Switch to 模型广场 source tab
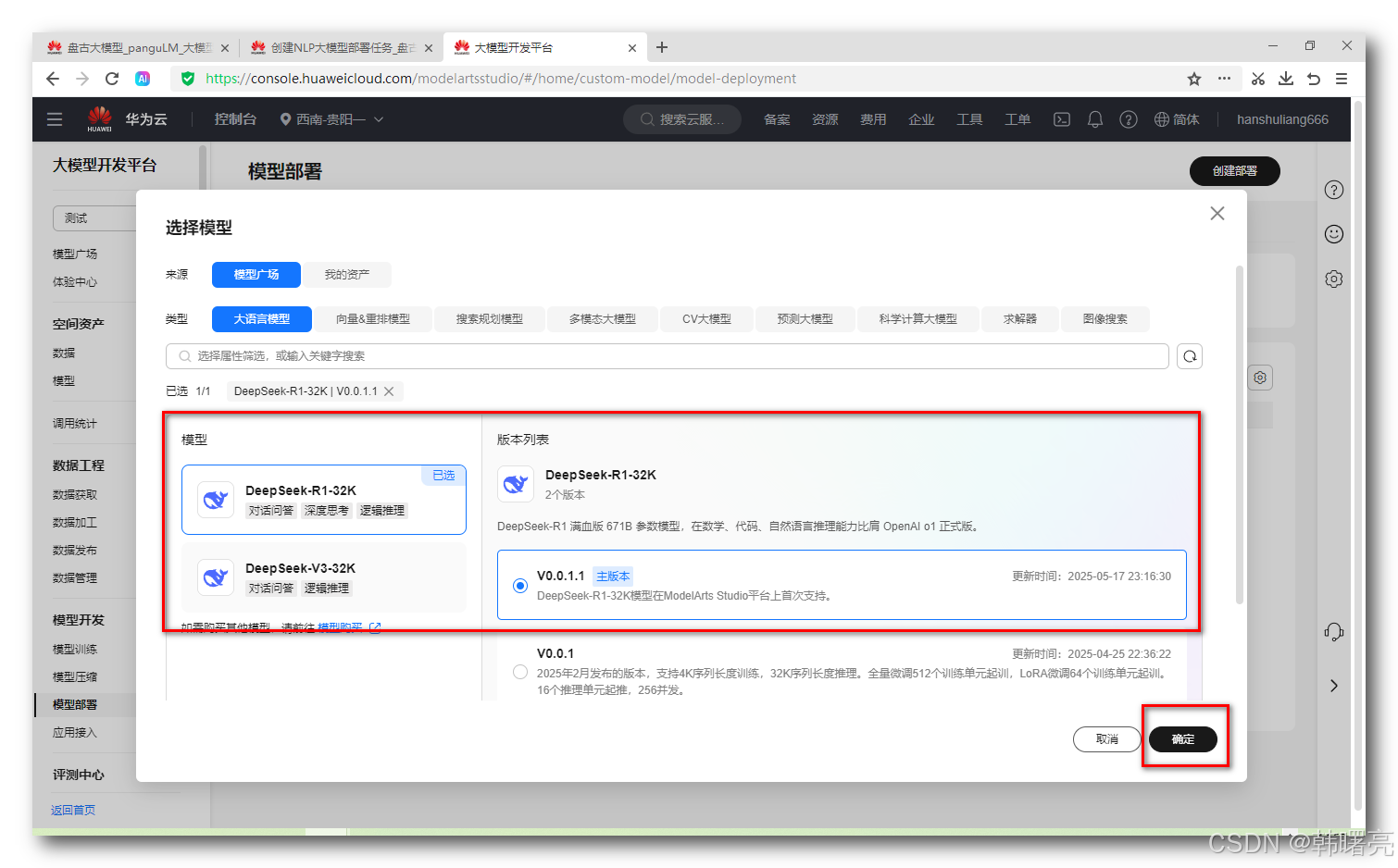1398x868 pixels. tap(256, 275)
